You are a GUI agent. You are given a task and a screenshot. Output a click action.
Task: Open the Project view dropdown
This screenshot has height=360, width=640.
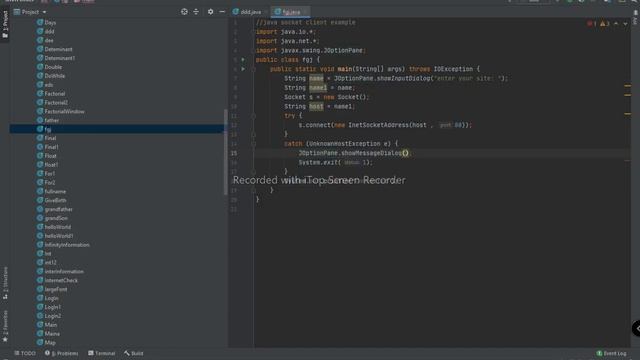pos(30,12)
